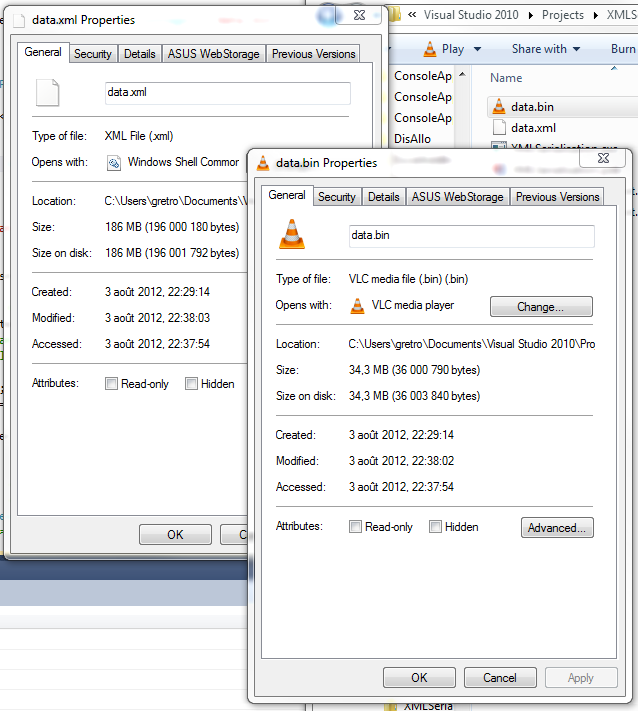
Task: Click the VLC cone icon beside Play
Action: (x=429, y=49)
